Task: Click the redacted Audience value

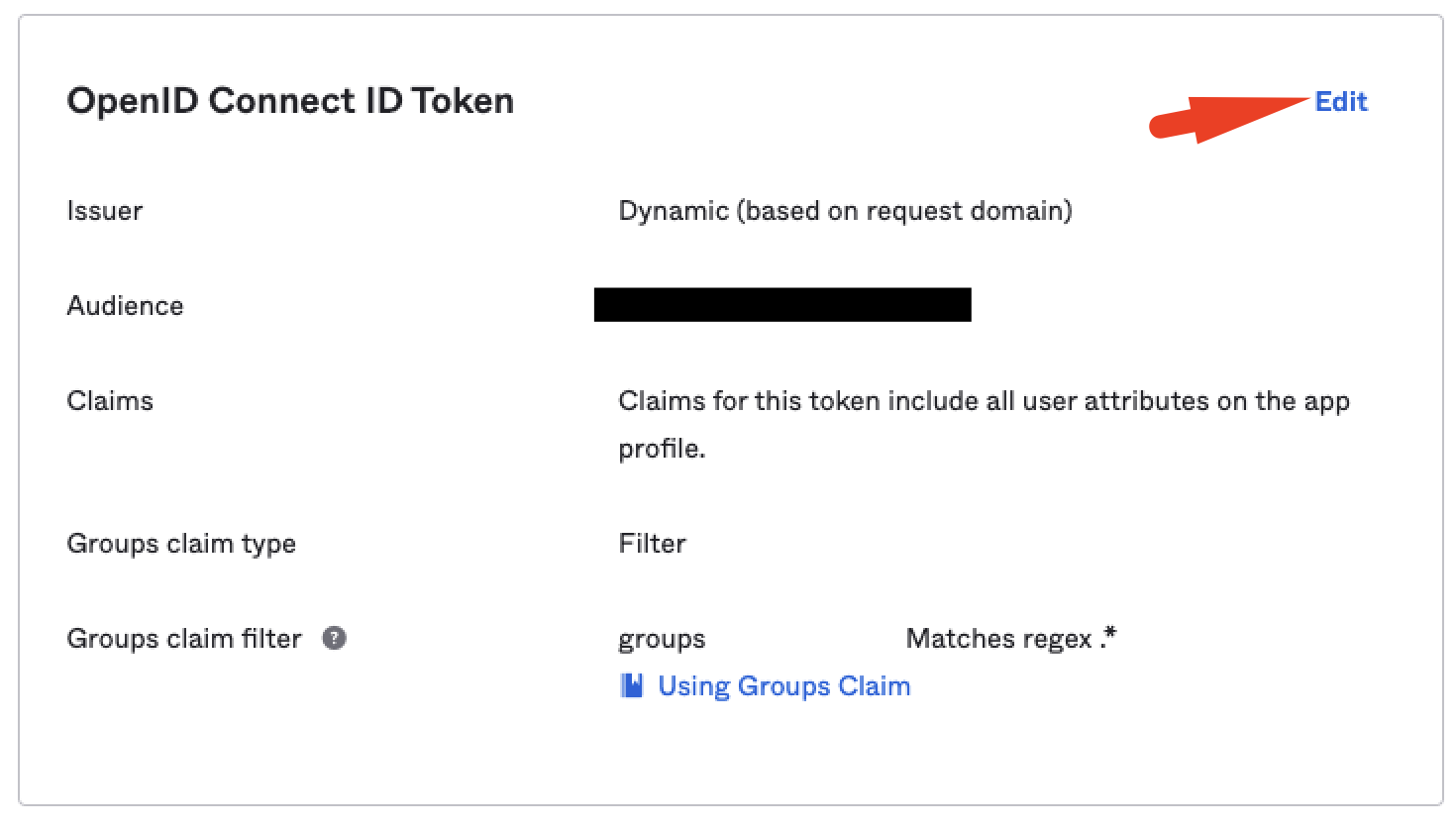Action: [782, 305]
